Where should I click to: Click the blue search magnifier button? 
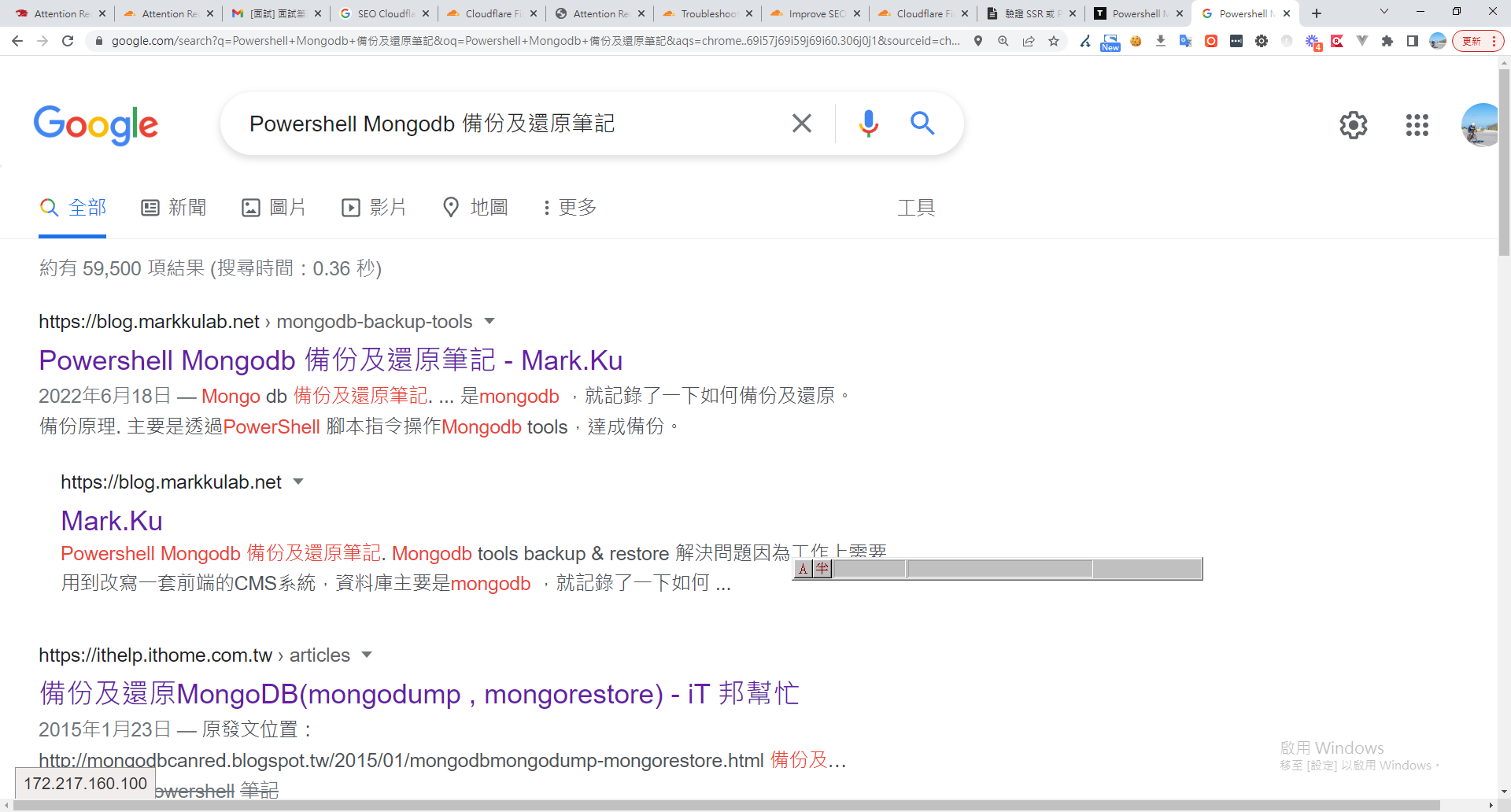(x=922, y=124)
